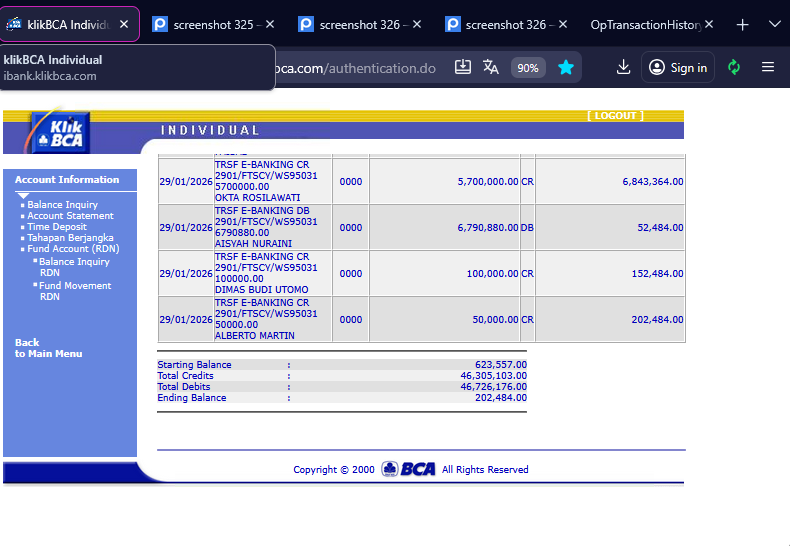Switch to the first screenshot 326 tab

[x=359, y=25]
